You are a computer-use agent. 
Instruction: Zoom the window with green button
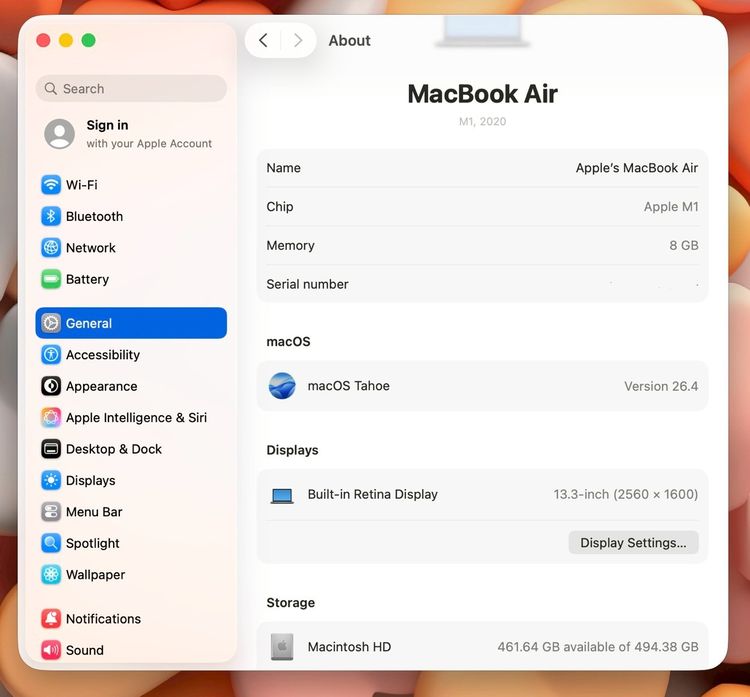click(x=88, y=40)
